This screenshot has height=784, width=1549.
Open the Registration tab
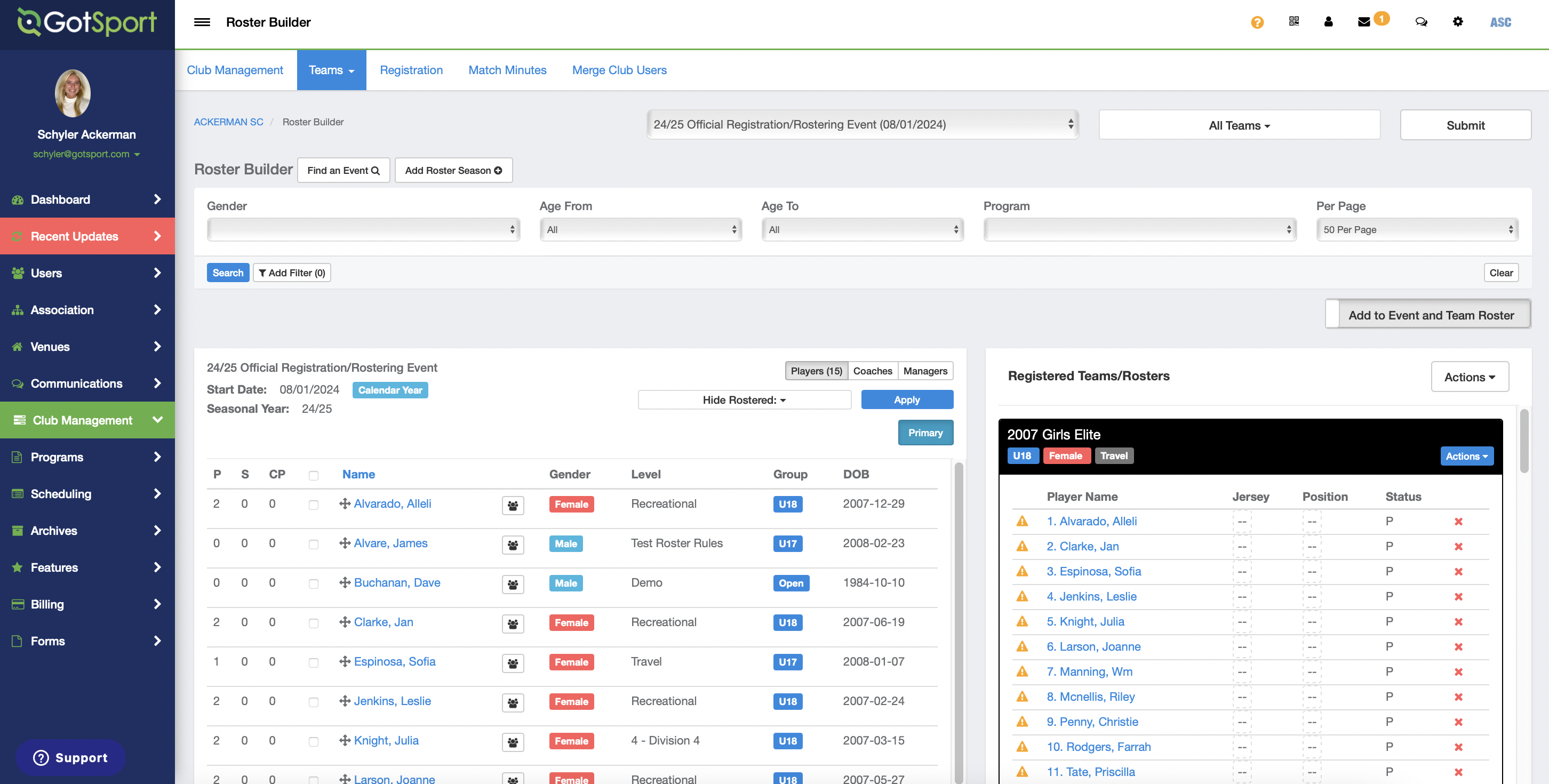click(x=411, y=70)
